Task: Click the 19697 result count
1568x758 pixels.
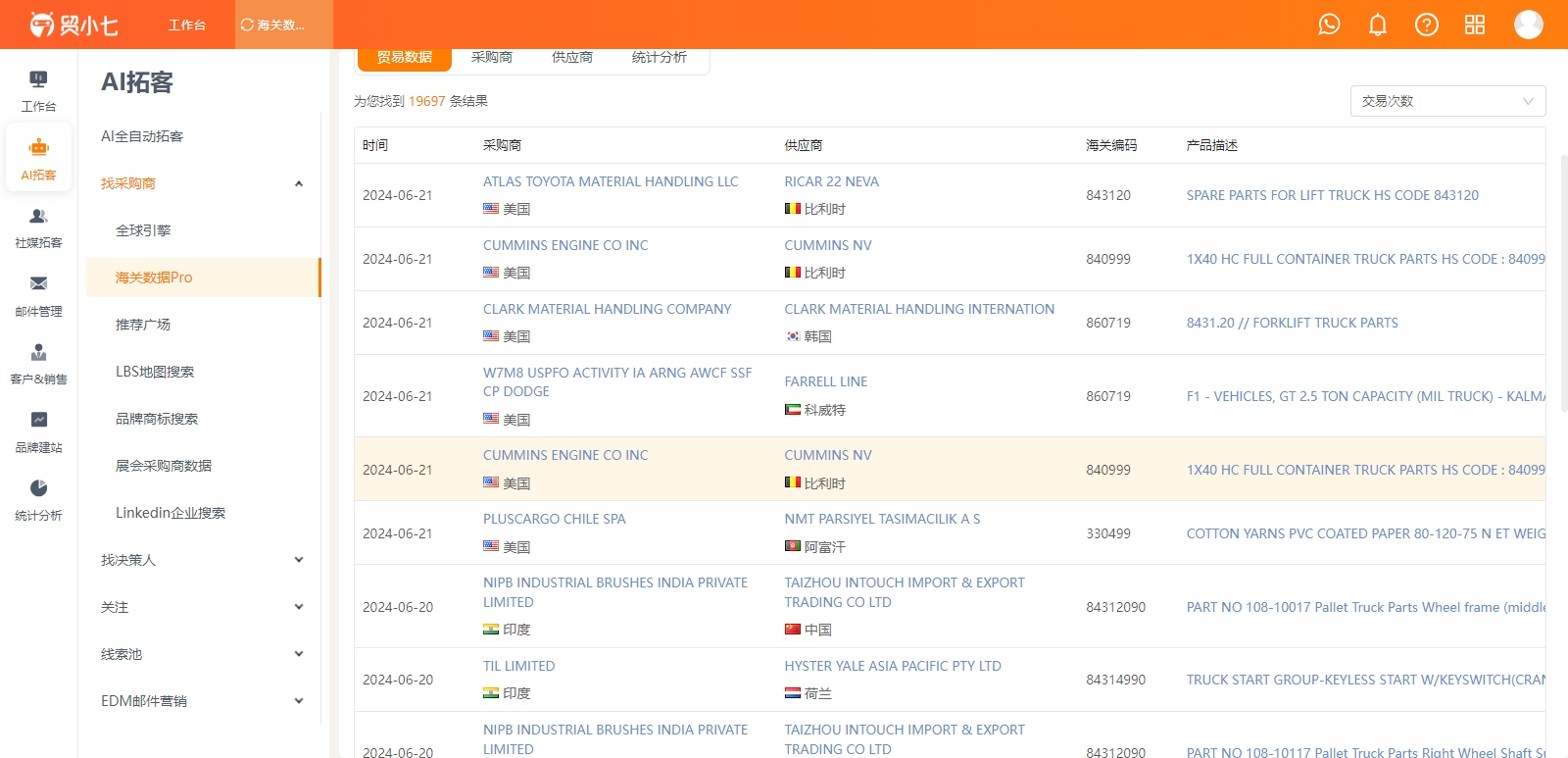Action: click(426, 101)
